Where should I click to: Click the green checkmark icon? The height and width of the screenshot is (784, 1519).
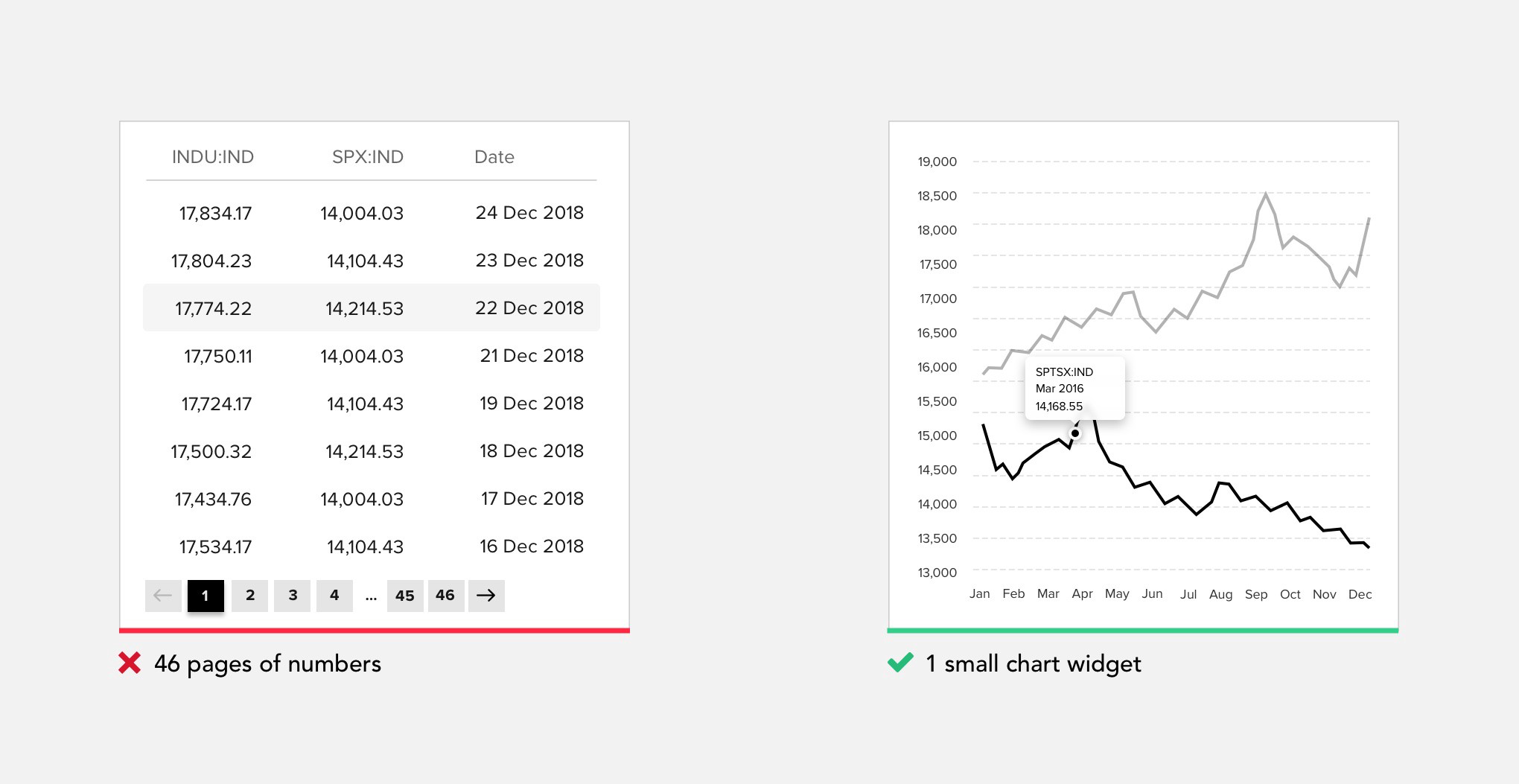(900, 662)
